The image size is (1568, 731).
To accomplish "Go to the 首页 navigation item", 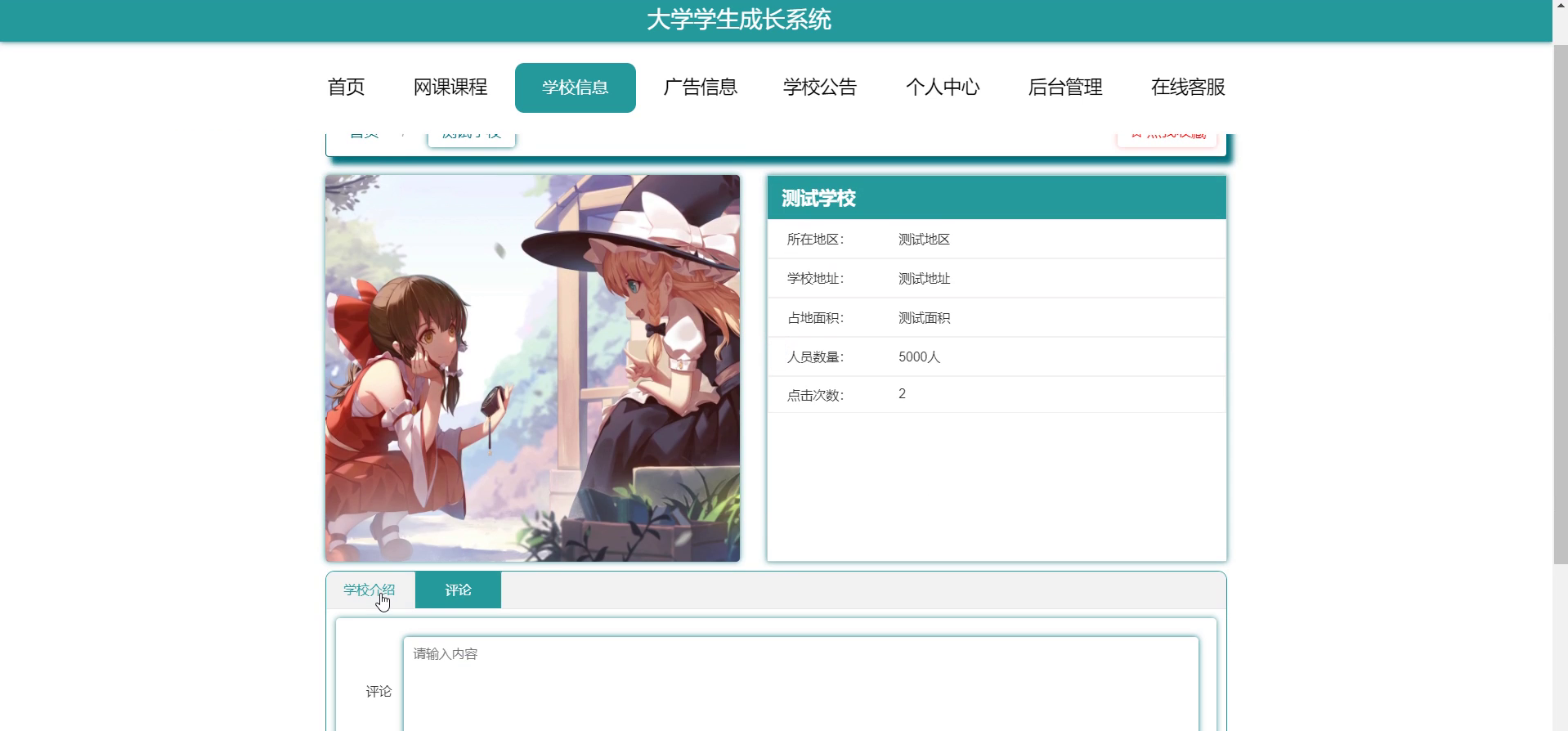I will coord(346,87).
